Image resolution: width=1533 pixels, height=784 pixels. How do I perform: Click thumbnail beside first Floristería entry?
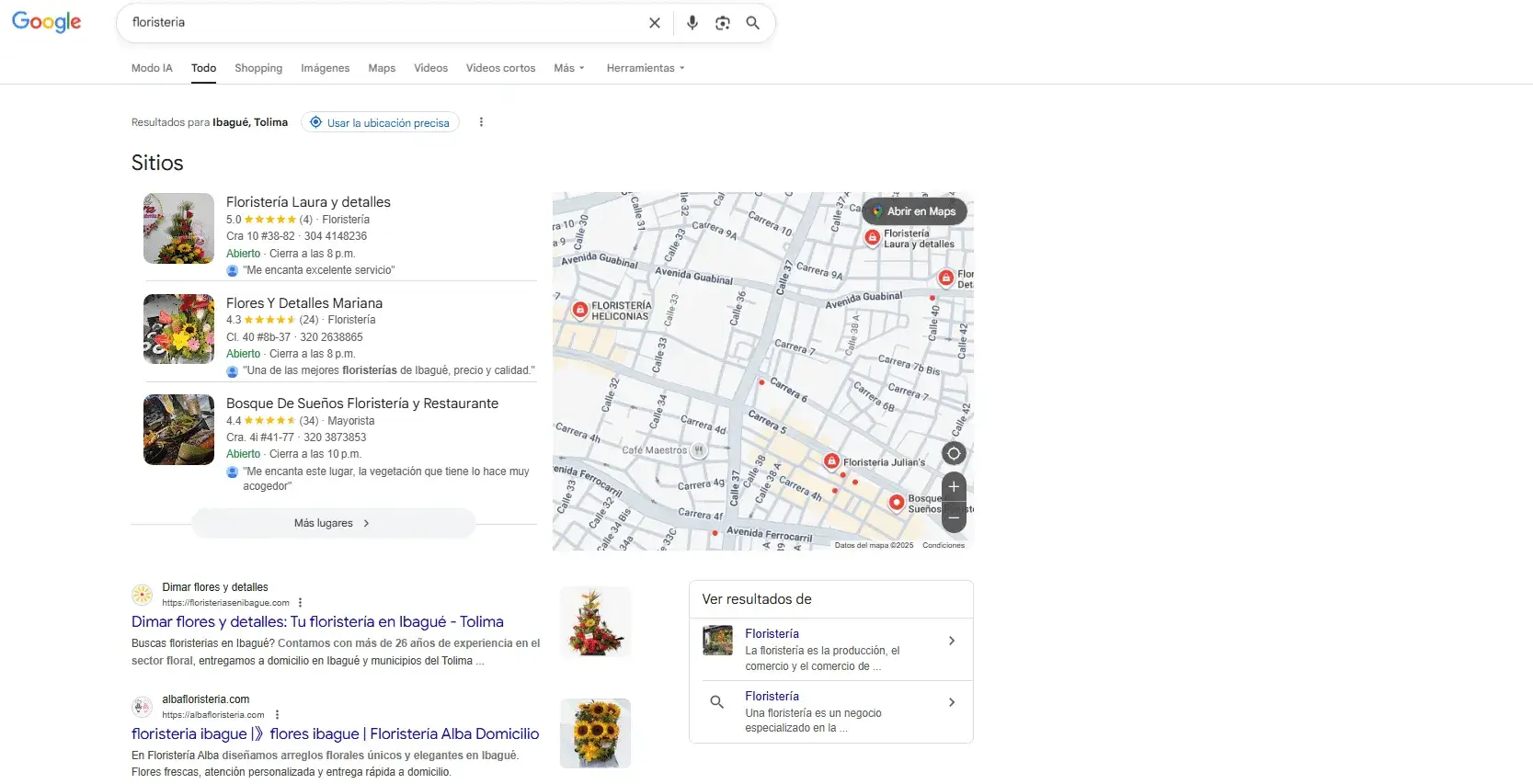(x=717, y=641)
